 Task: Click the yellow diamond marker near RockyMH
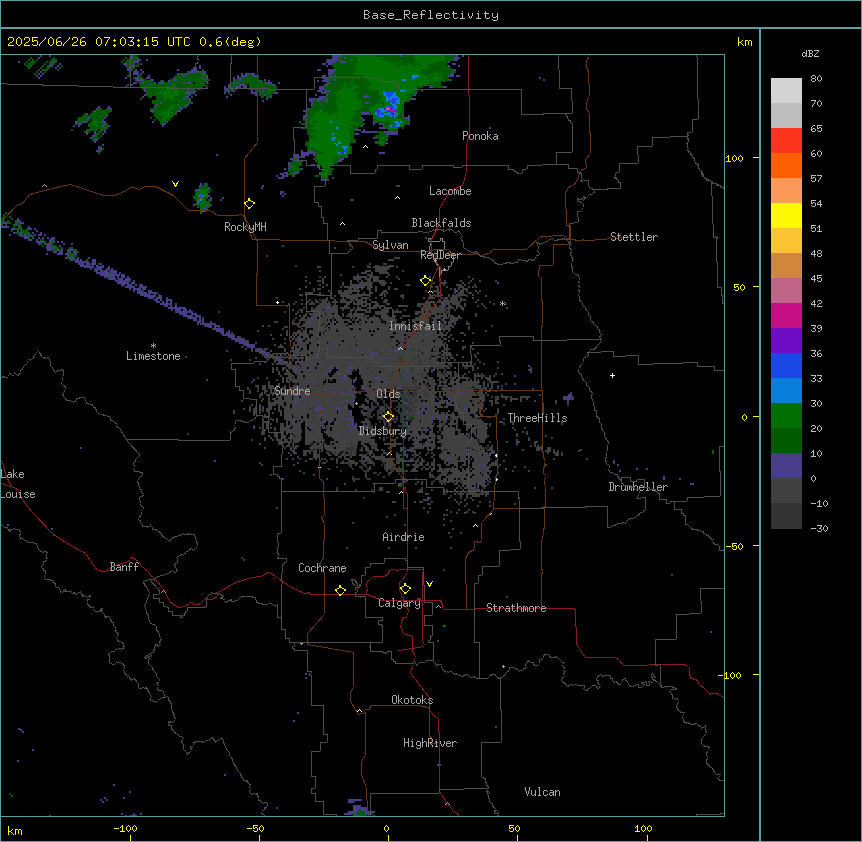click(250, 204)
